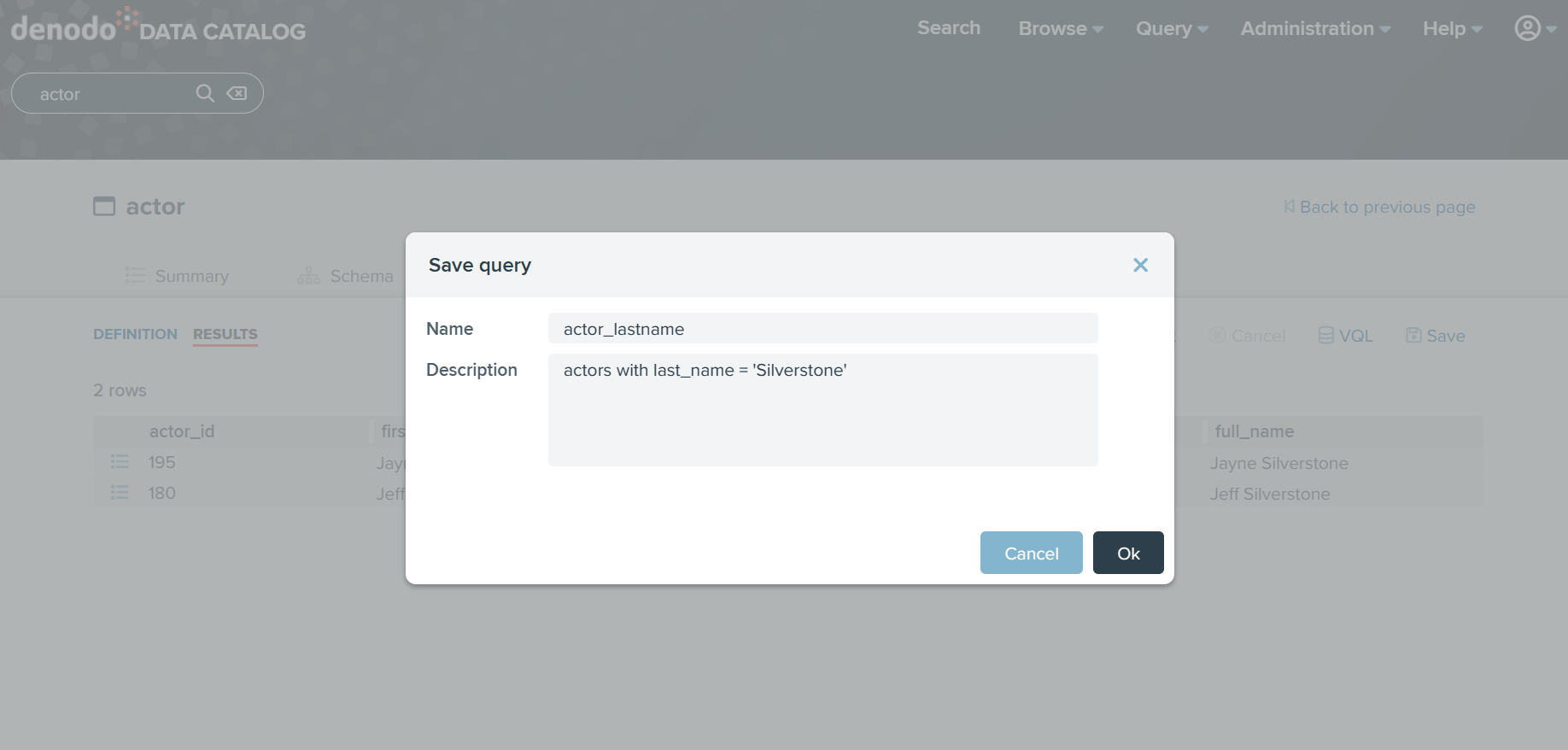Click the 'Description' field label
Viewport: 1568px width, 750px height.
(x=471, y=370)
